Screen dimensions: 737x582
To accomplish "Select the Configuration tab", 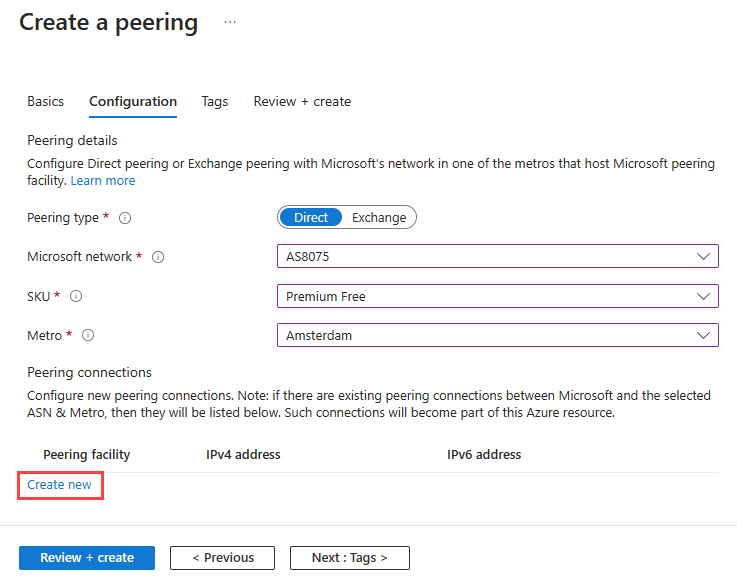I will (133, 102).
